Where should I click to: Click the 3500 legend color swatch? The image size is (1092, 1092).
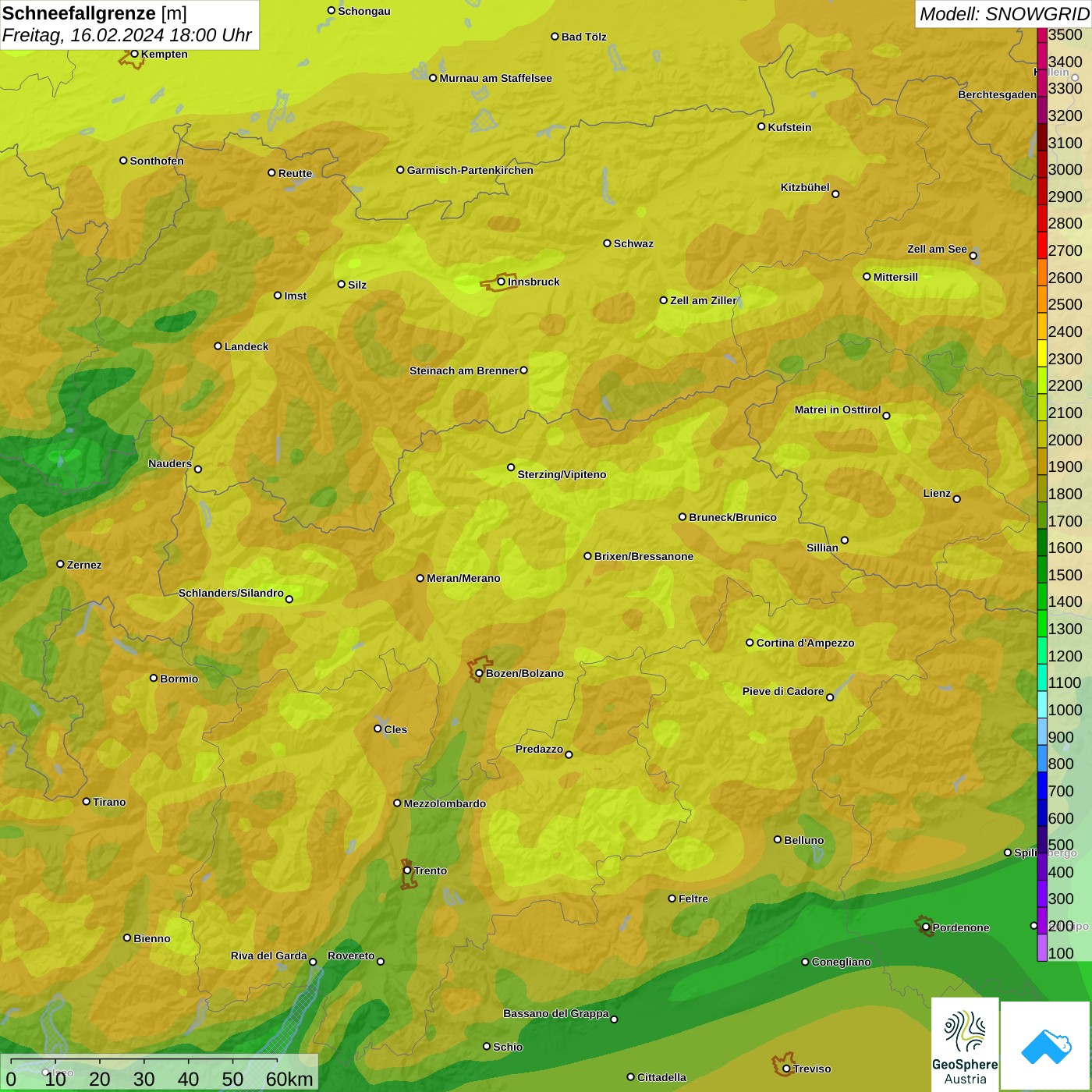tap(1042, 35)
